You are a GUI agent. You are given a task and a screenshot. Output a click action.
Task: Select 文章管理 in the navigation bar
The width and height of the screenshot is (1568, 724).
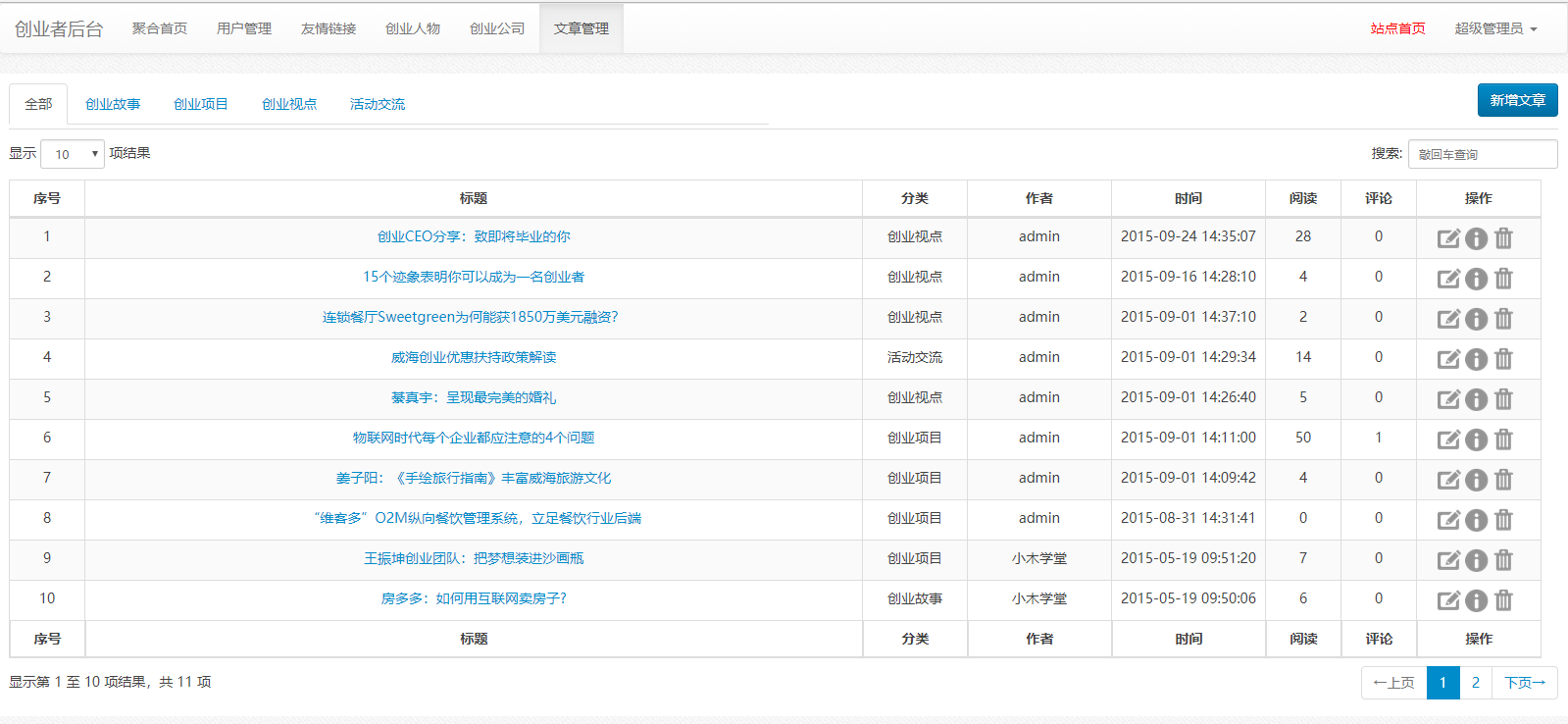[582, 28]
